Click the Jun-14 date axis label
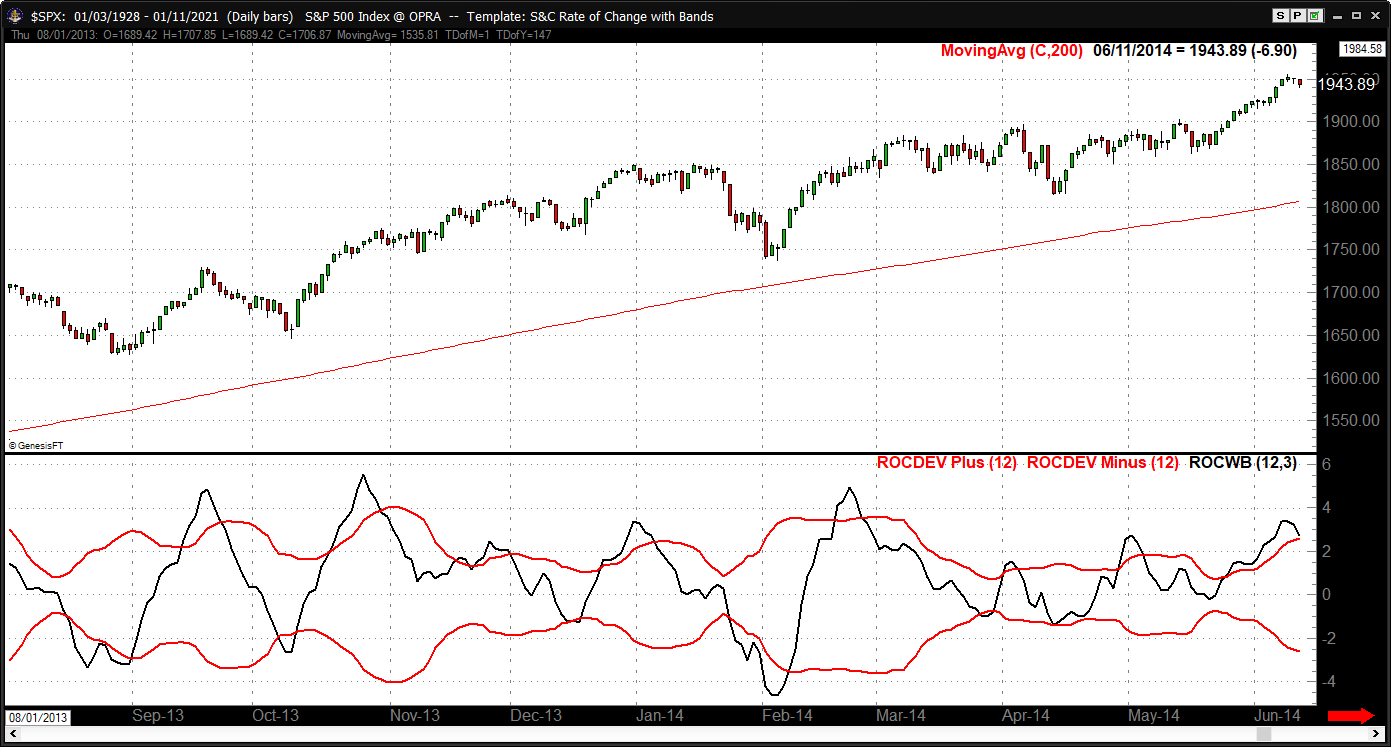The height and width of the screenshot is (747, 1391). pyautogui.click(x=1277, y=716)
